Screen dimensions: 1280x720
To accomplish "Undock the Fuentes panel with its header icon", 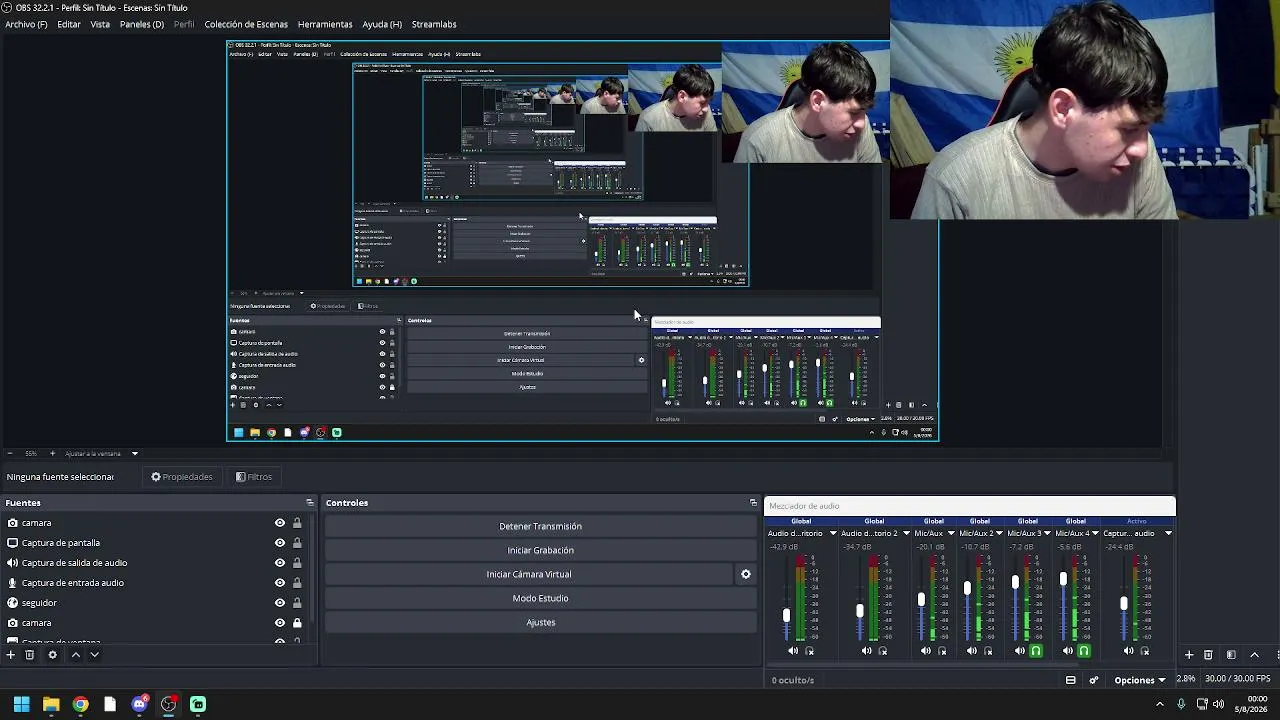I will tap(310, 503).
